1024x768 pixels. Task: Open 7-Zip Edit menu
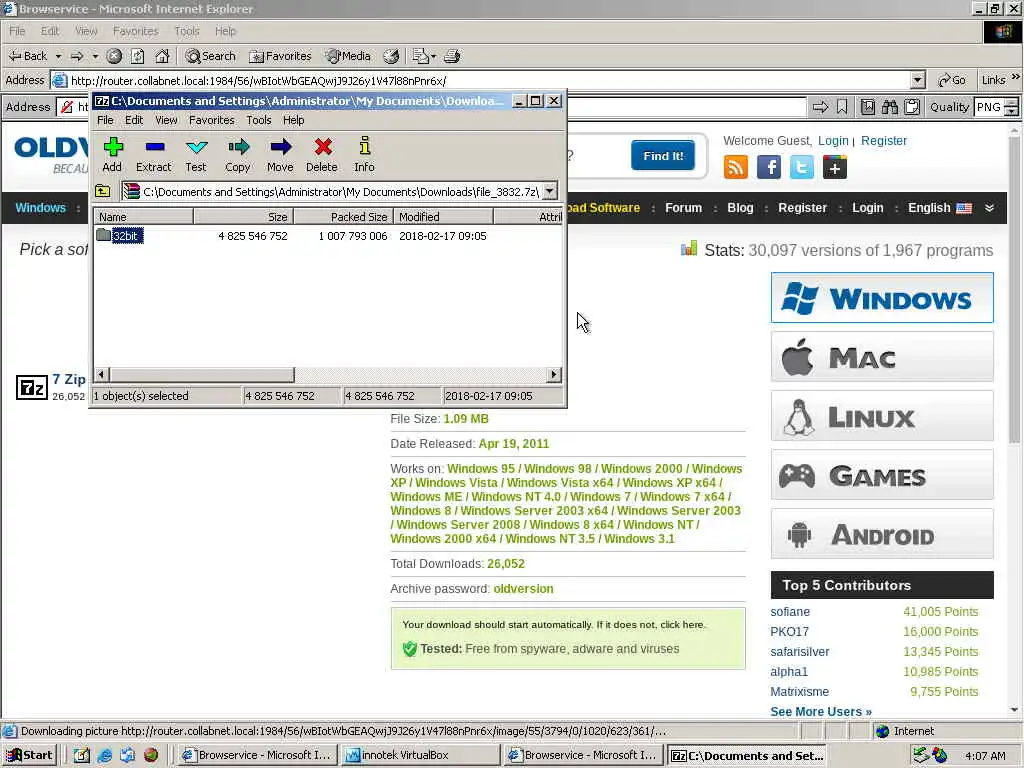coord(134,120)
